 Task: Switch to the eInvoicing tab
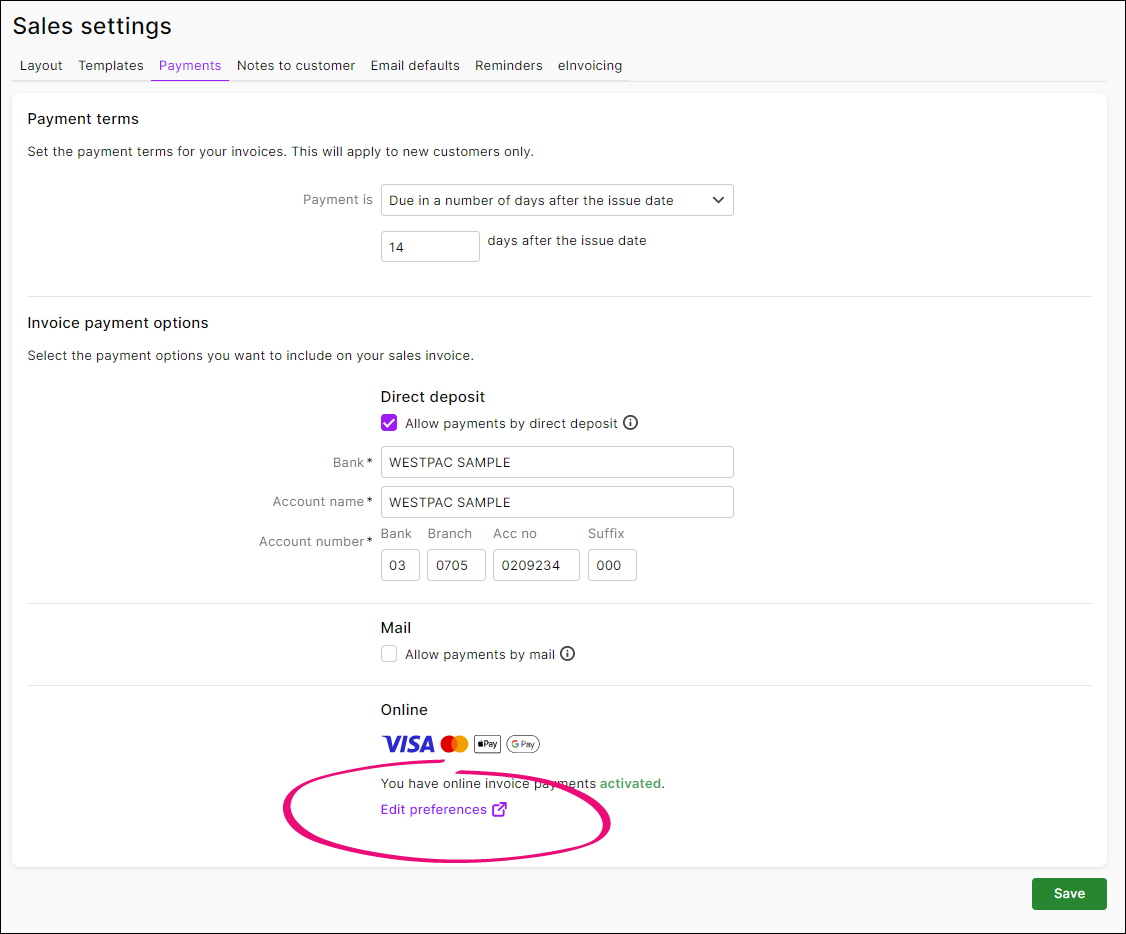590,65
